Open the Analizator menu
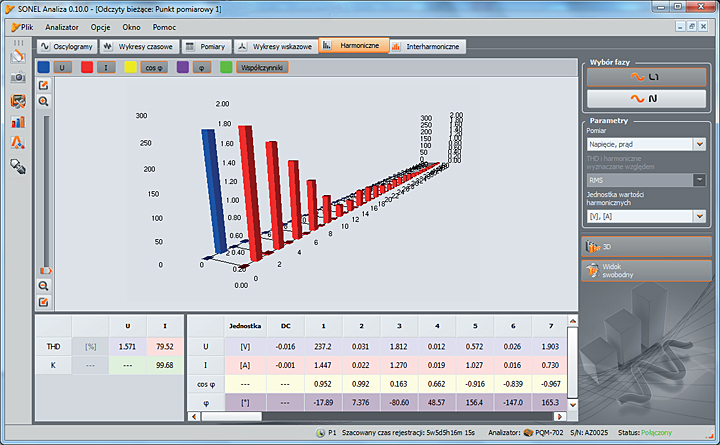Screen dimensions: 720x445 (62, 26)
